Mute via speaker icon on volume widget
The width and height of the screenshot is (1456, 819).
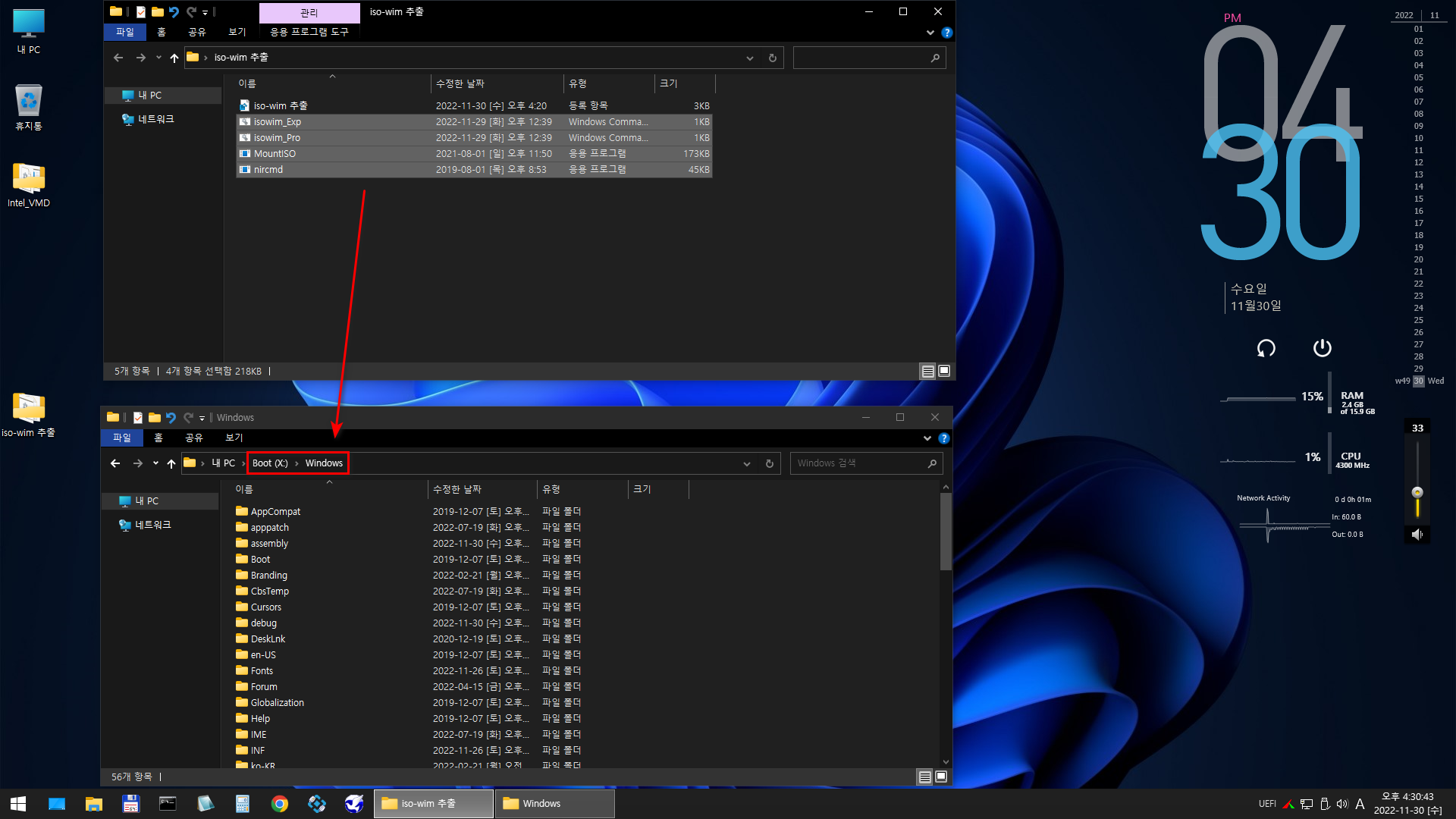tap(1417, 535)
